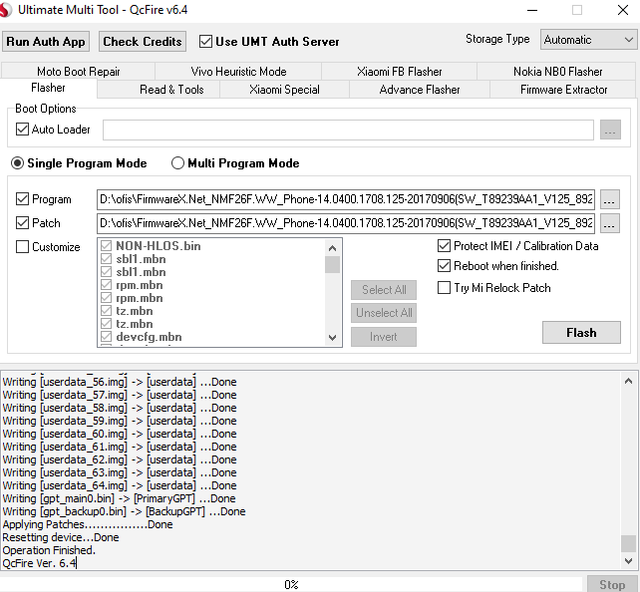This screenshot has height=592, width=640.
Task: Select Multi Program Mode radio button
Action: click(178, 163)
